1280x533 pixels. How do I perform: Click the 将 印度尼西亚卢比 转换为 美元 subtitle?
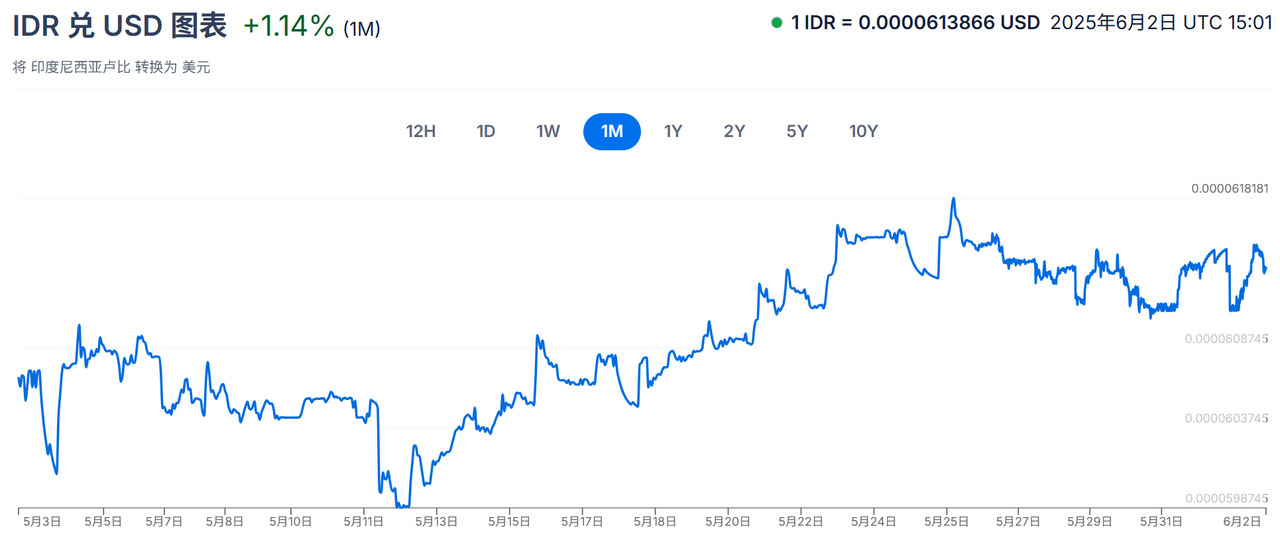point(111,67)
